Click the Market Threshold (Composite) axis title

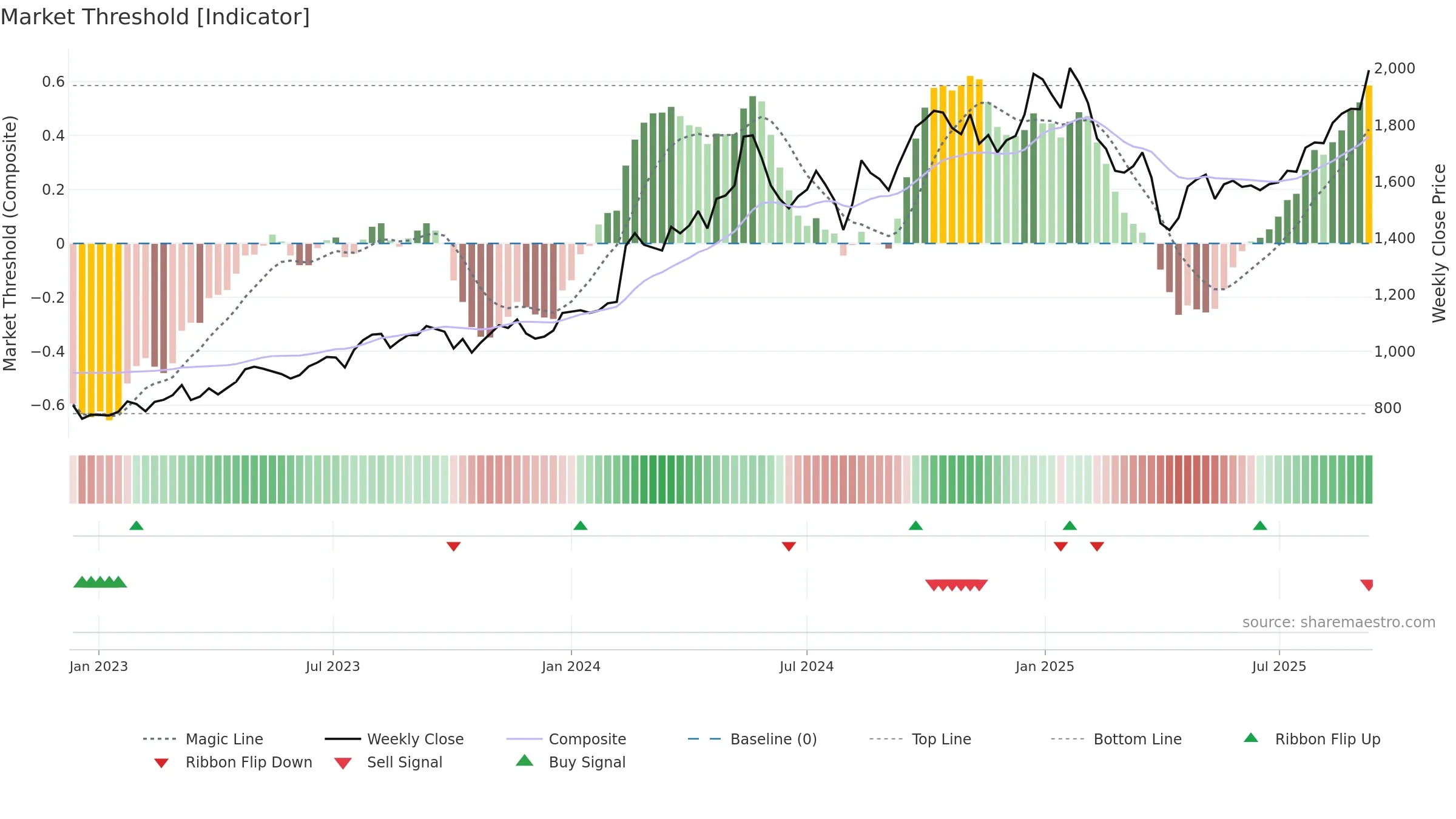point(10,243)
